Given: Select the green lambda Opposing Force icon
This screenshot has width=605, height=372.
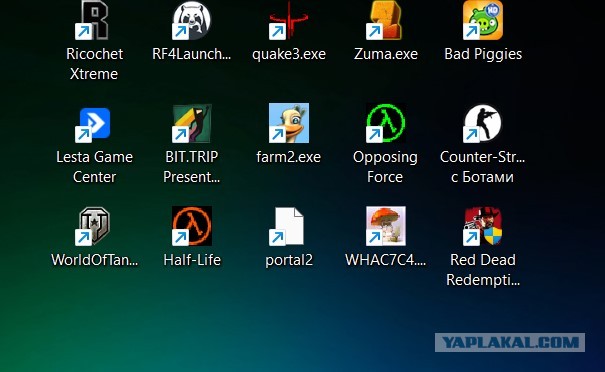Looking at the screenshot, I should click(x=386, y=123).
